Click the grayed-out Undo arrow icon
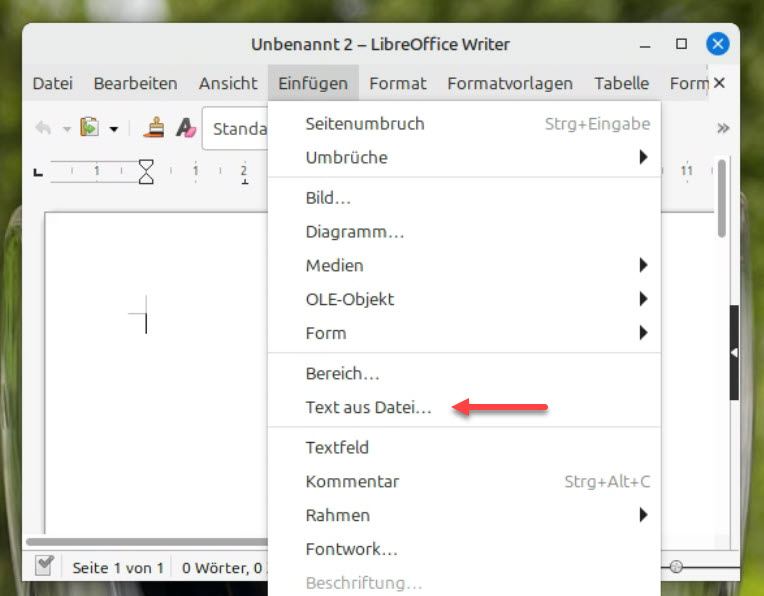The height and width of the screenshot is (596, 764). 43,128
